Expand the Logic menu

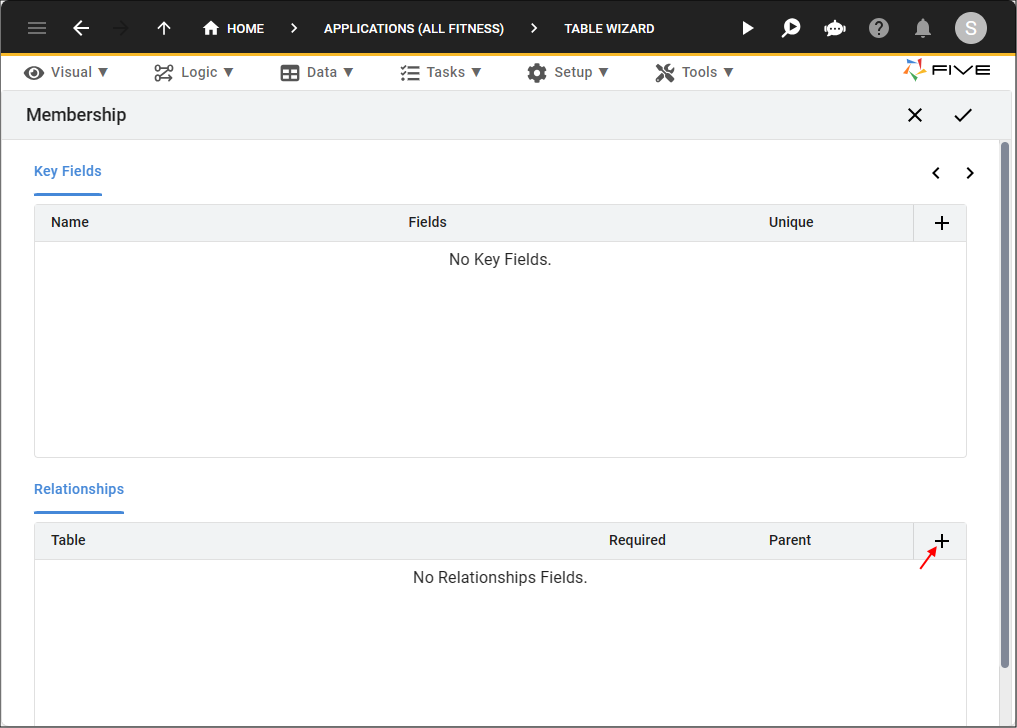click(x=193, y=72)
